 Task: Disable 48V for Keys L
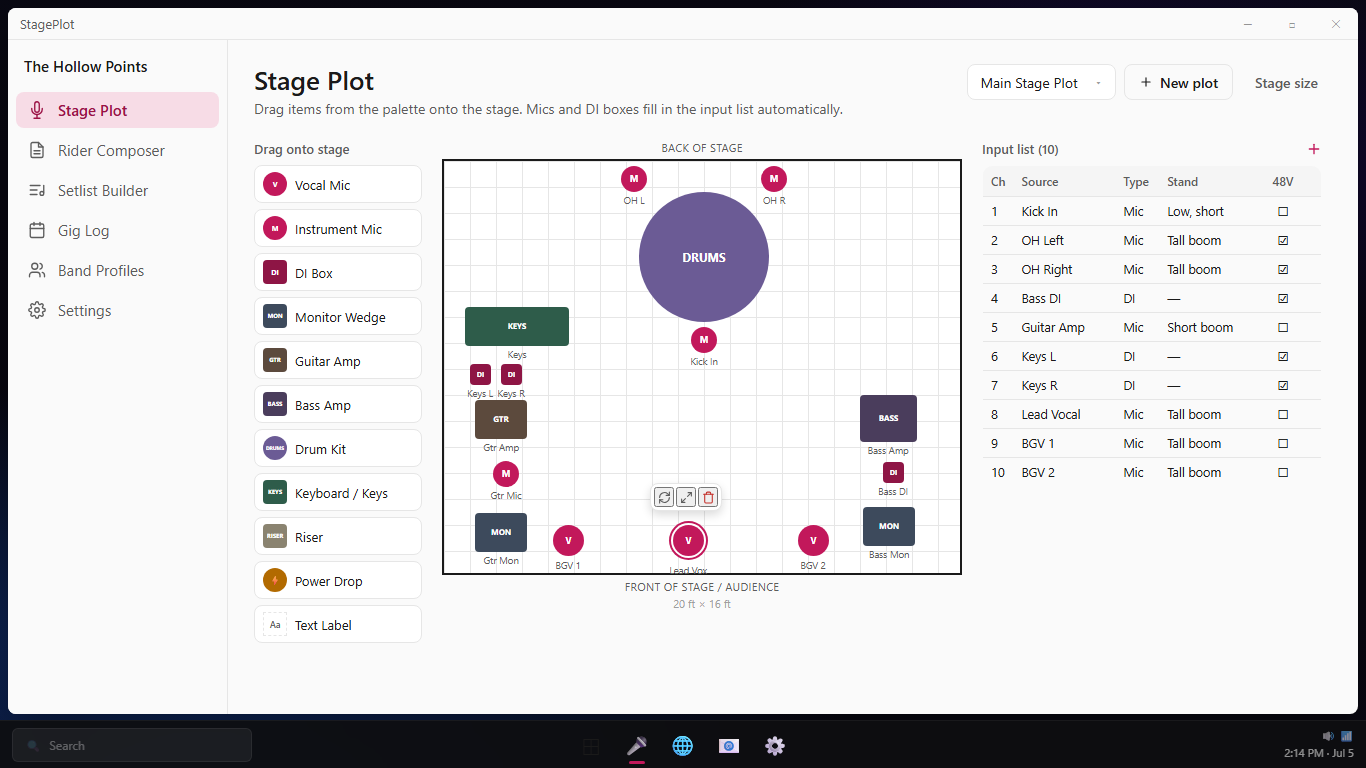(1283, 357)
